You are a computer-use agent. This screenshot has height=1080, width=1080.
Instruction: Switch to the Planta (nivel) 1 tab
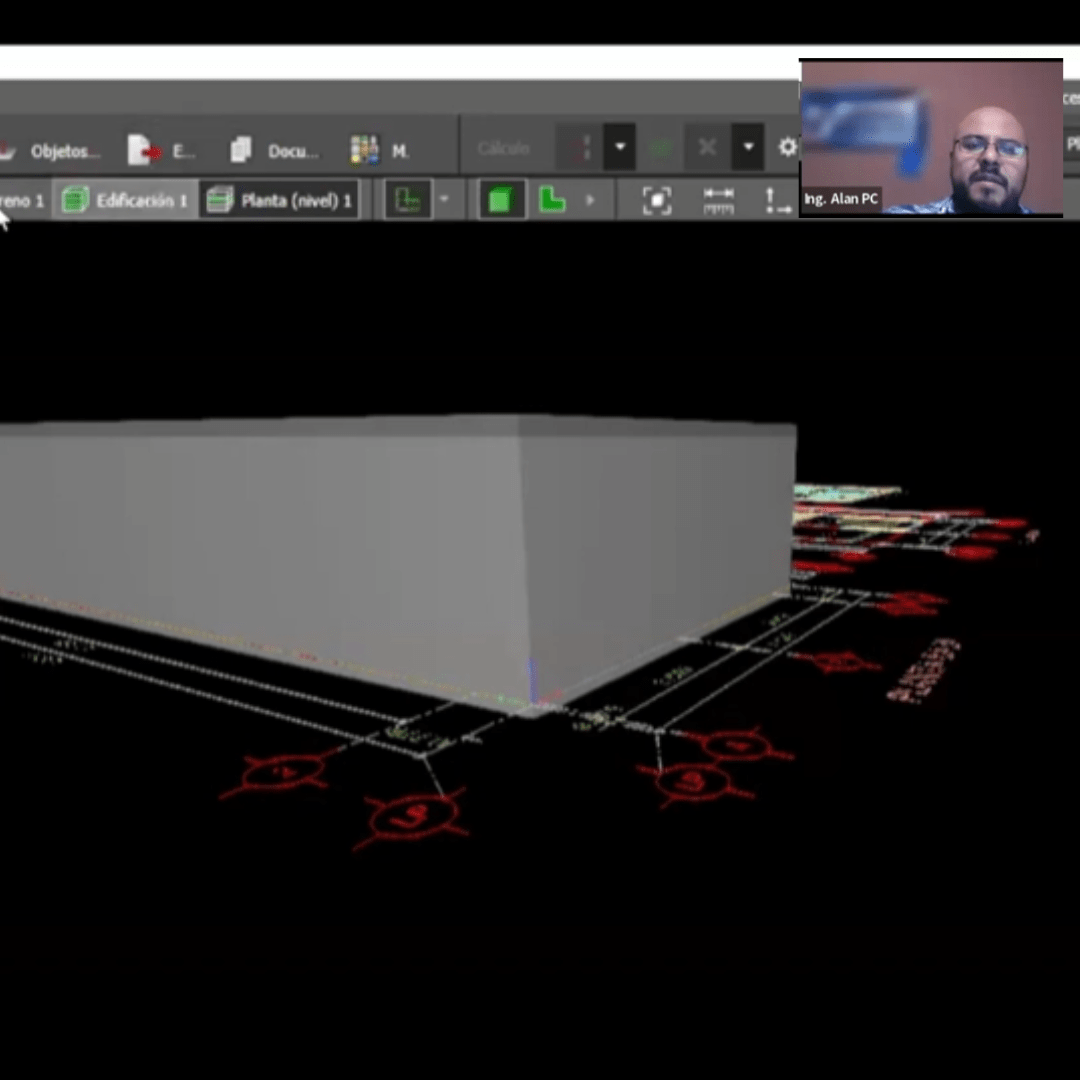pos(280,200)
